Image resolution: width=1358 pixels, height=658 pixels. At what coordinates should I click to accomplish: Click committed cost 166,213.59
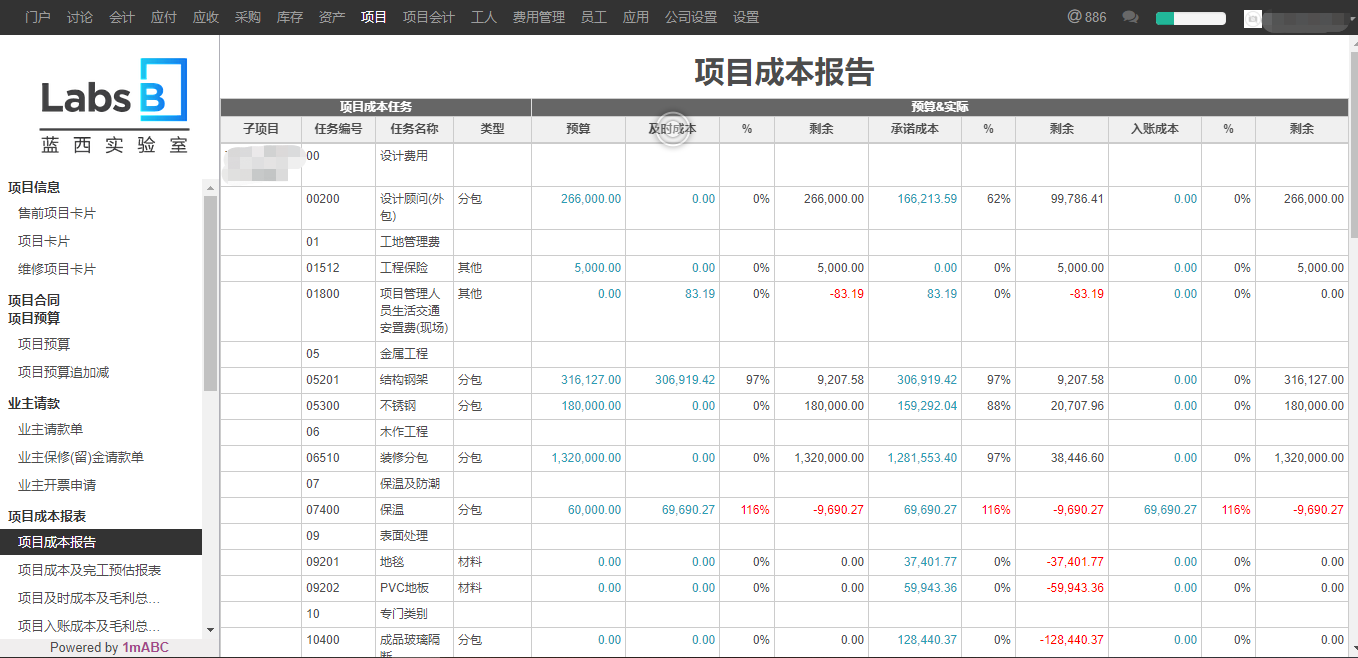click(x=927, y=199)
